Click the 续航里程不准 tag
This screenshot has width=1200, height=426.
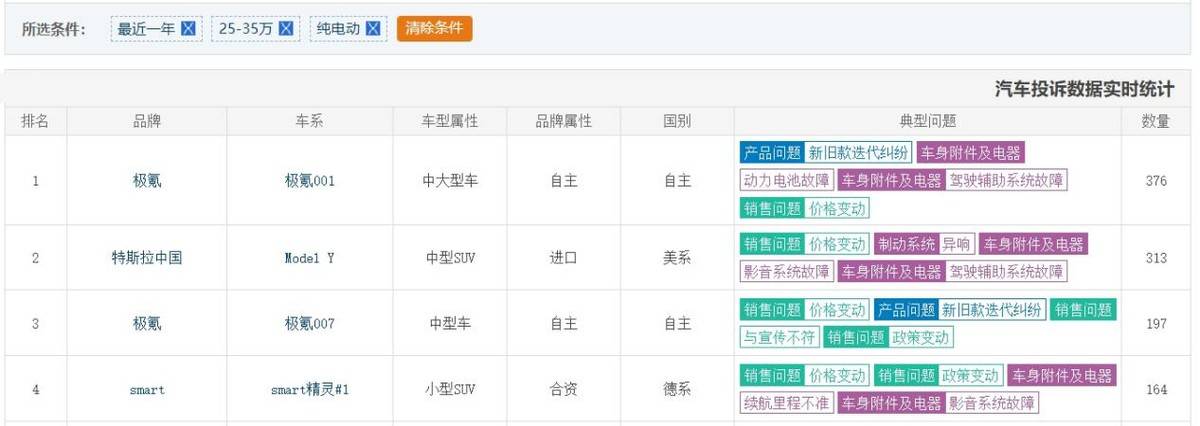786,403
